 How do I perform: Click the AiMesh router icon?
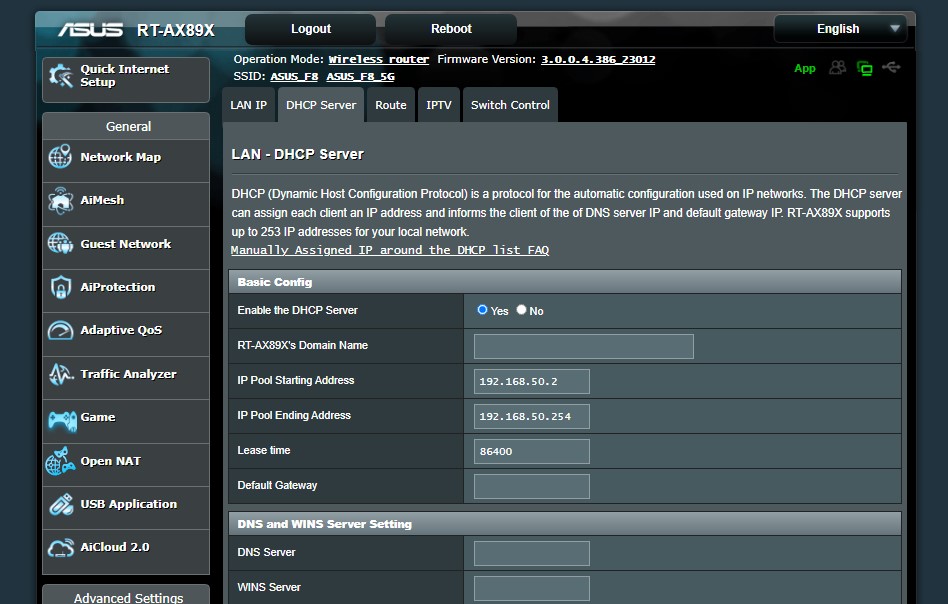(60, 200)
